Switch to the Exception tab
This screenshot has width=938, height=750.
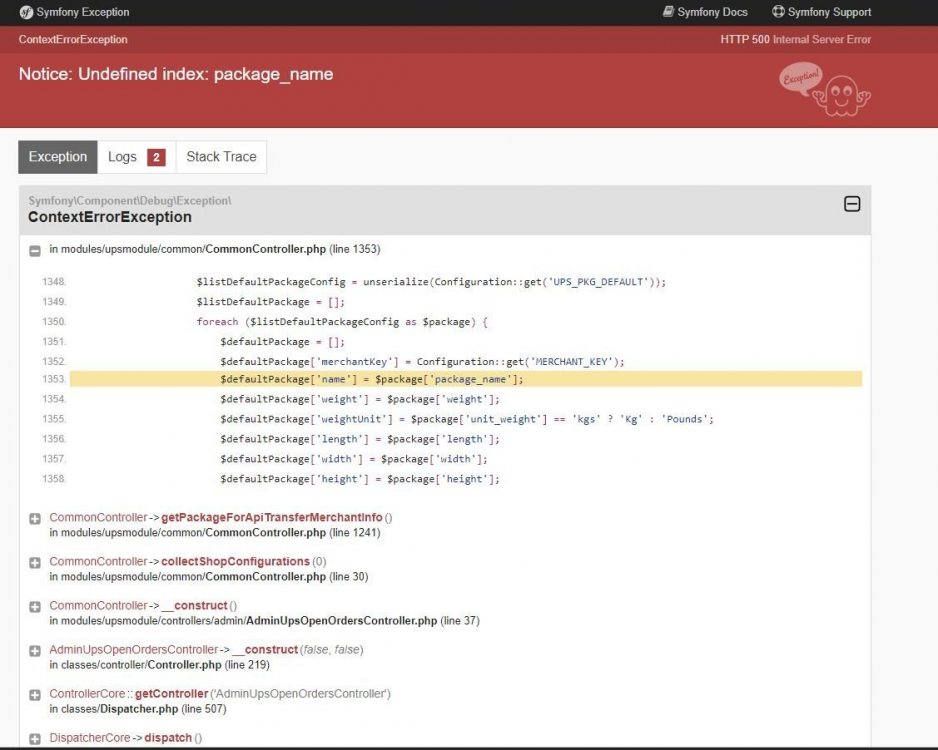(58, 157)
